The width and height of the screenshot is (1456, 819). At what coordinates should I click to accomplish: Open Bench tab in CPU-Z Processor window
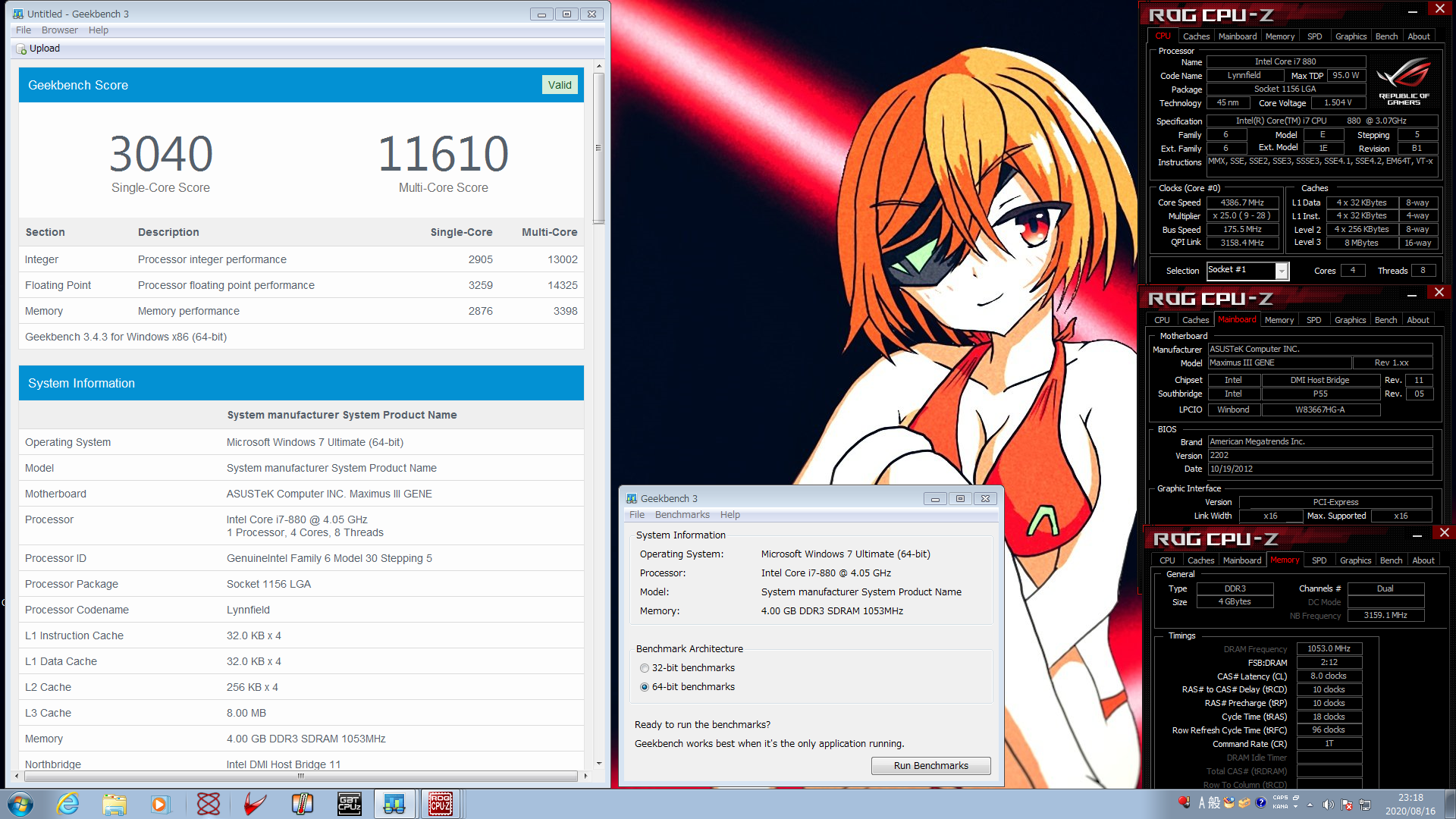click(x=1387, y=36)
